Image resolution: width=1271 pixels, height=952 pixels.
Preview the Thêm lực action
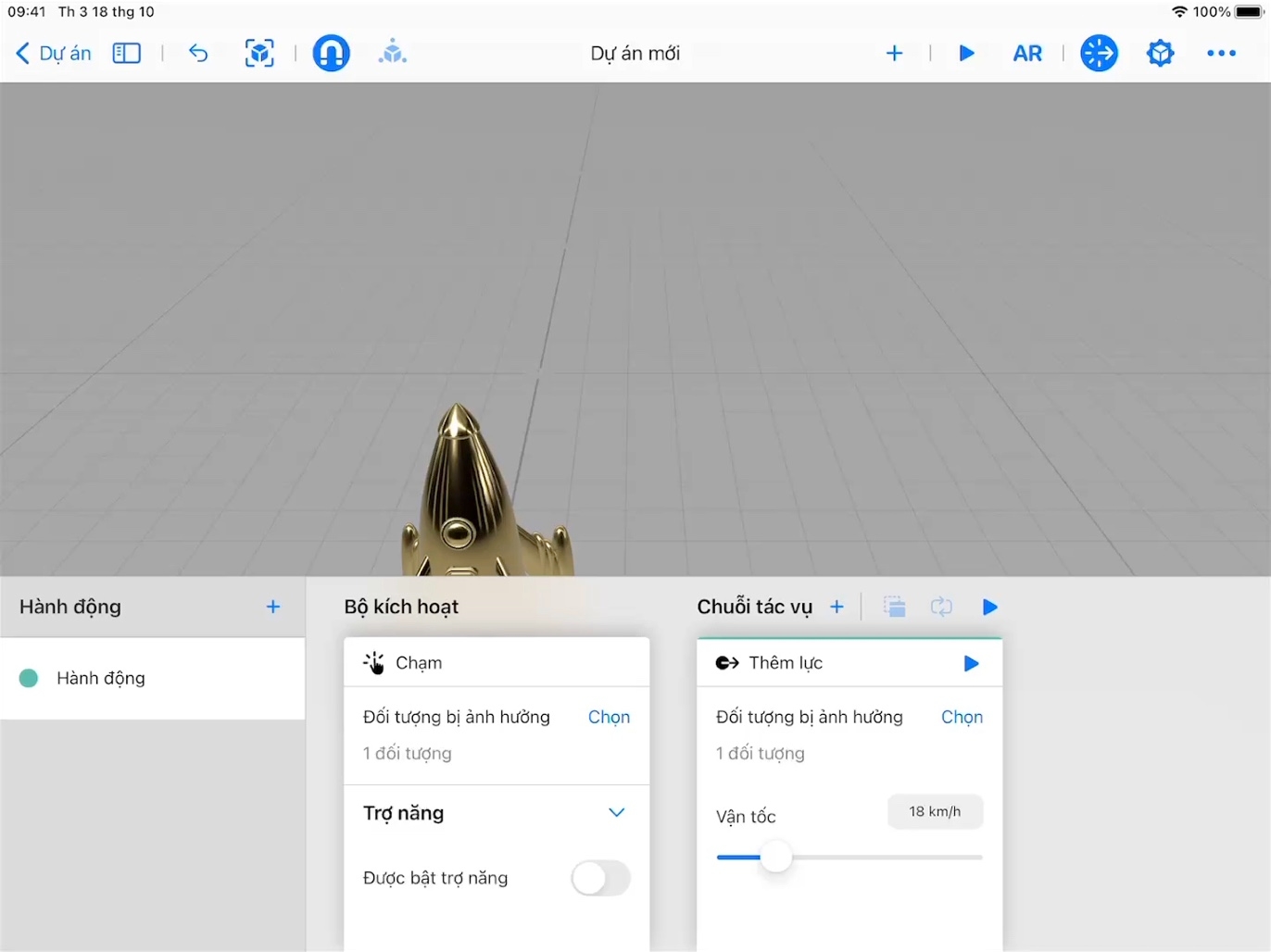tap(971, 663)
